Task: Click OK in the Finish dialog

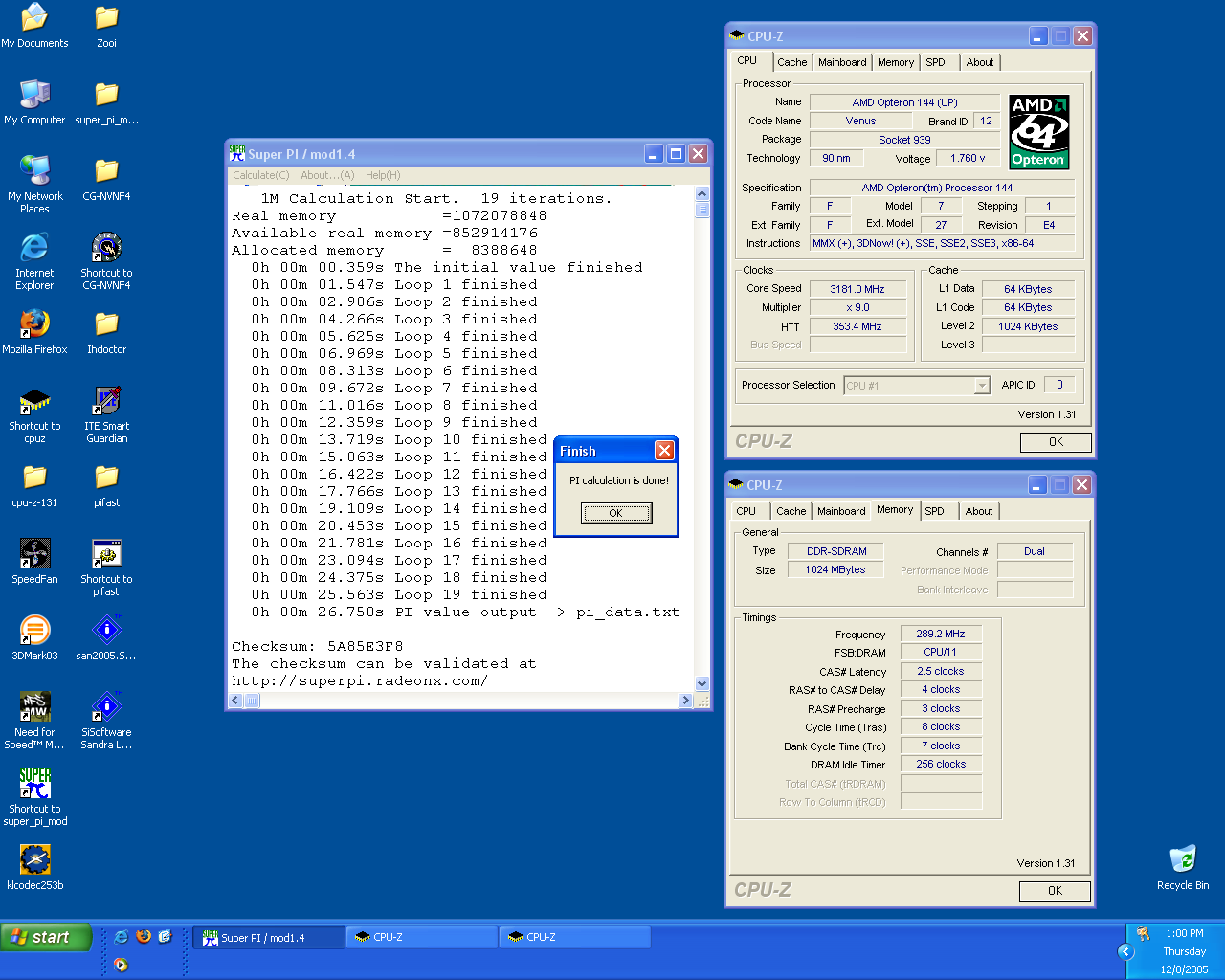Action: pyautogui.click(x=616, y=513)
